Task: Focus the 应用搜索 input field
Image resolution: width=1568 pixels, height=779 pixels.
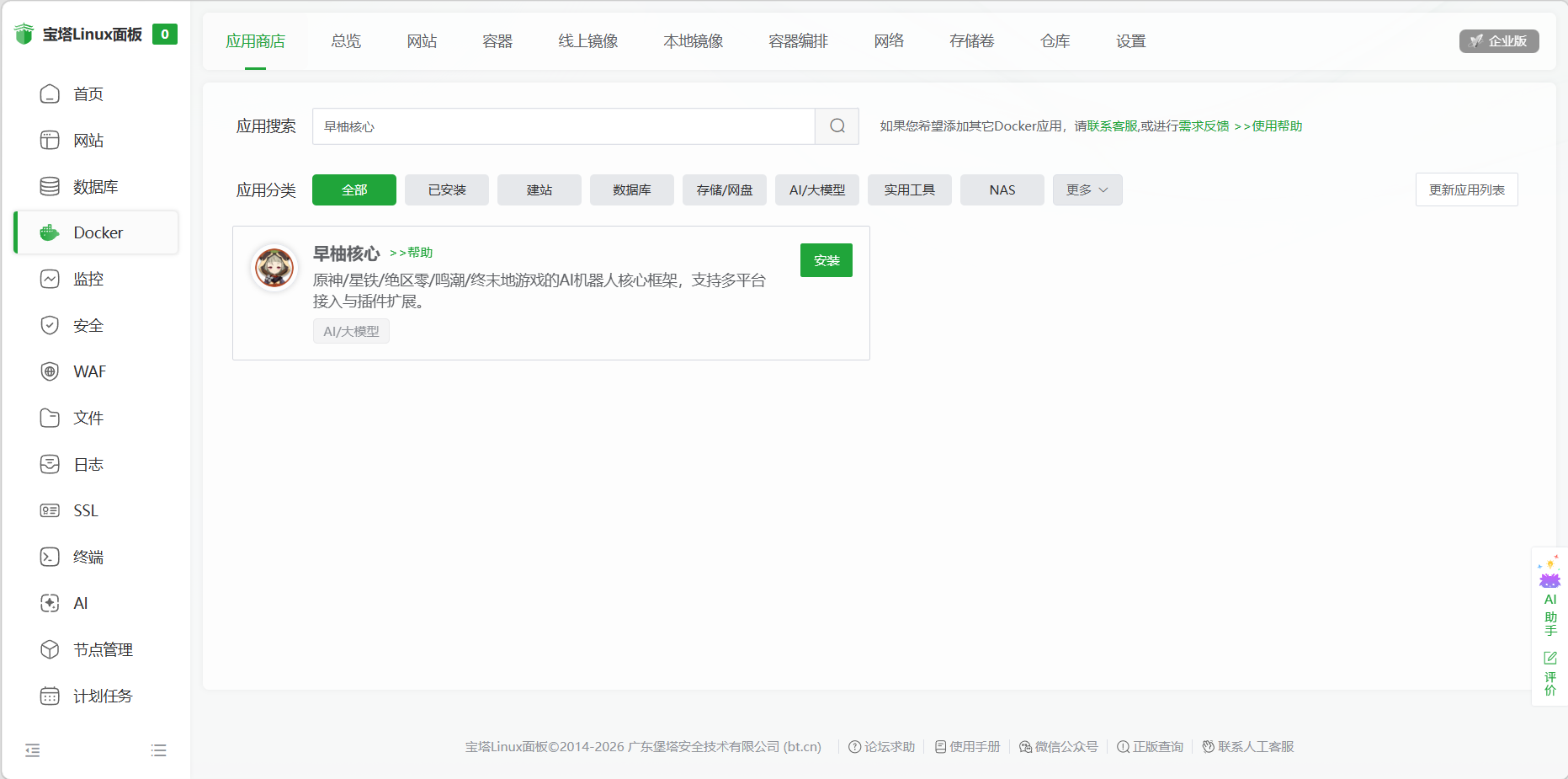Action: 564,126
